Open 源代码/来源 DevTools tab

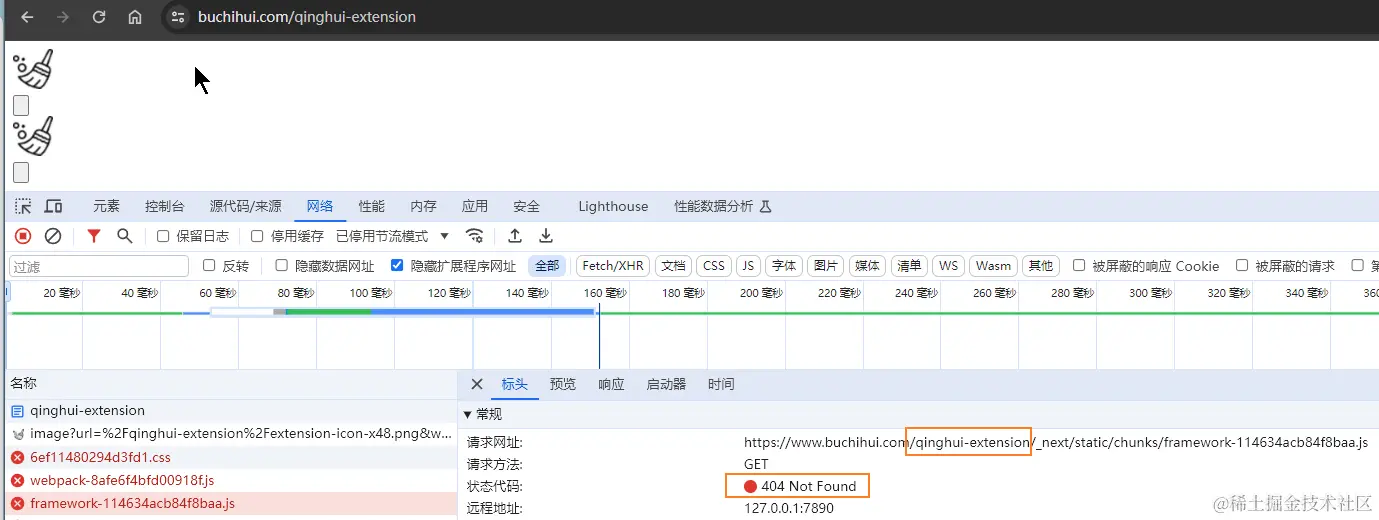pyautogui.click(x=245, y=206)
